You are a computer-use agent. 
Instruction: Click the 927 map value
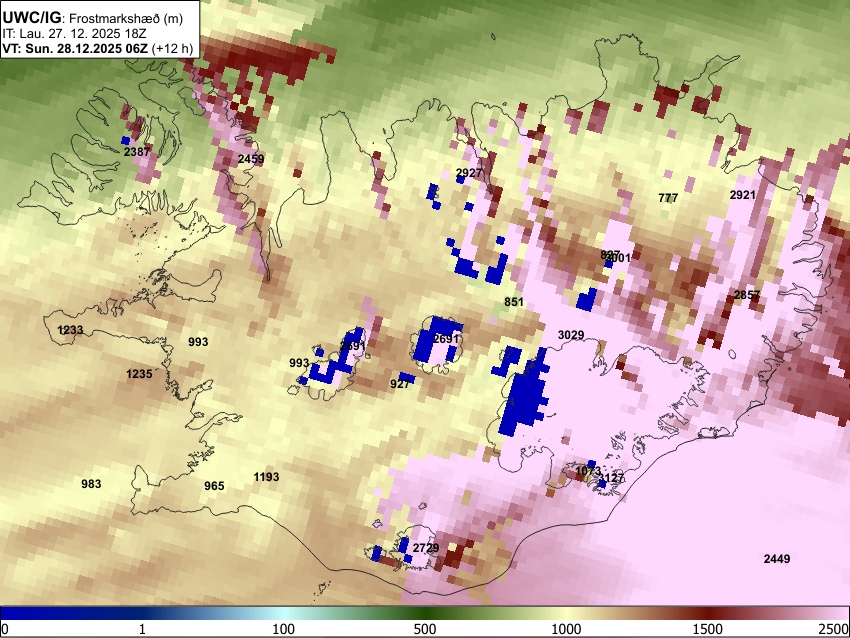400,384
